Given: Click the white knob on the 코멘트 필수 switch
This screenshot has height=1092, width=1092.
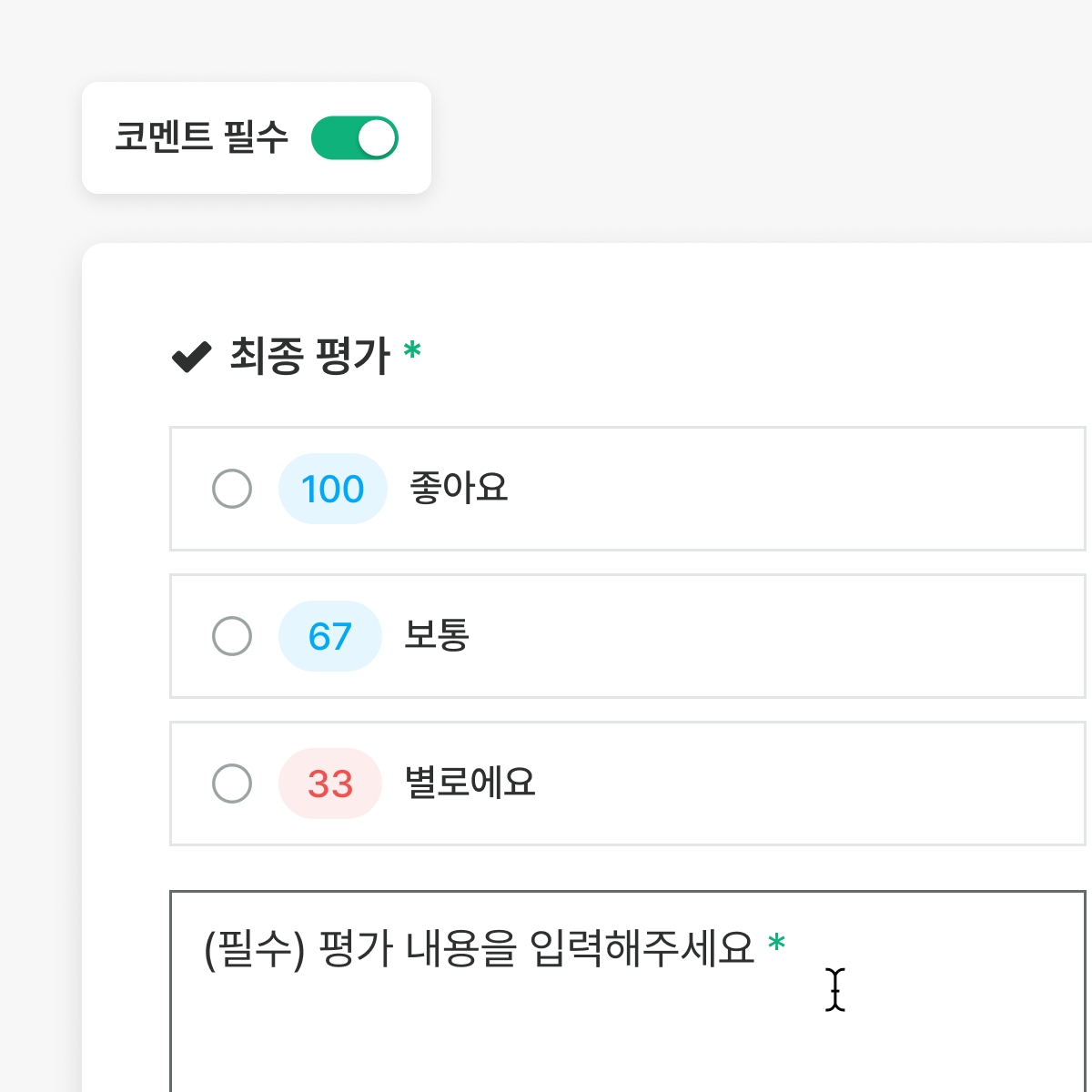Looking at the screenshot, I should pyautogui.click(x=377, y=138).
